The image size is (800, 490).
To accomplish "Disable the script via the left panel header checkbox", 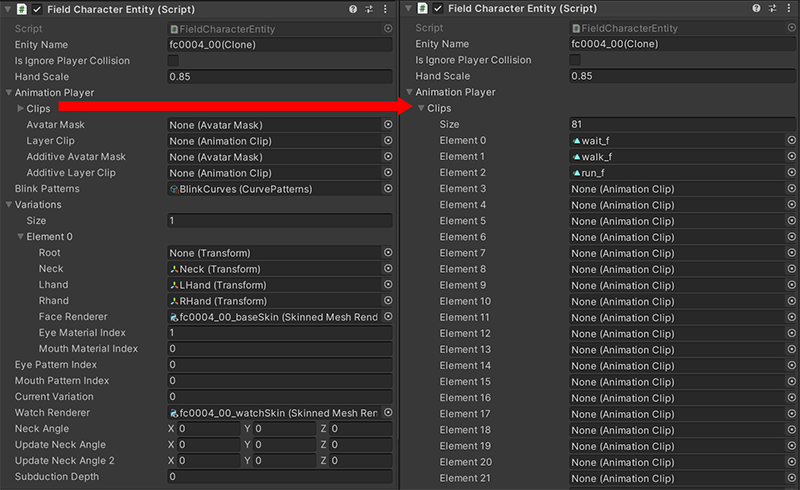I will pos(37,9).
